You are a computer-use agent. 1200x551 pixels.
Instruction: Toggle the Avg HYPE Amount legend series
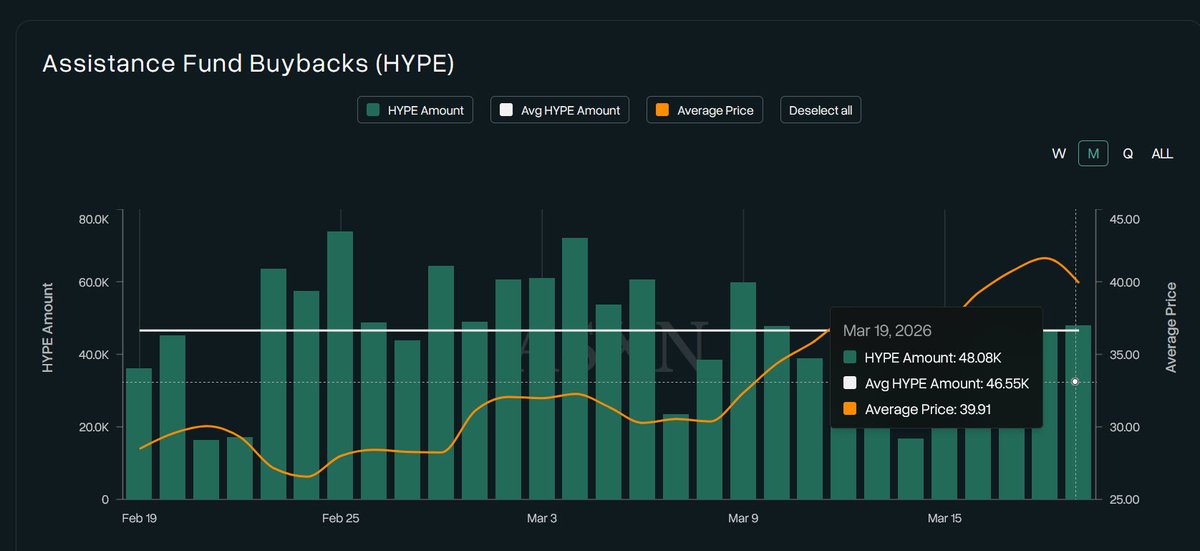pos(559,110)
